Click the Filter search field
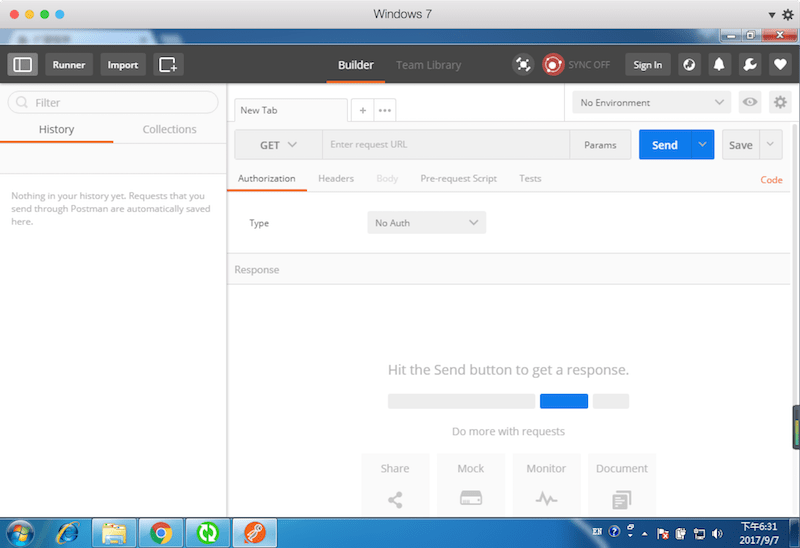The width and height of the screenshot is (800, 548). [x=113, y=103]
